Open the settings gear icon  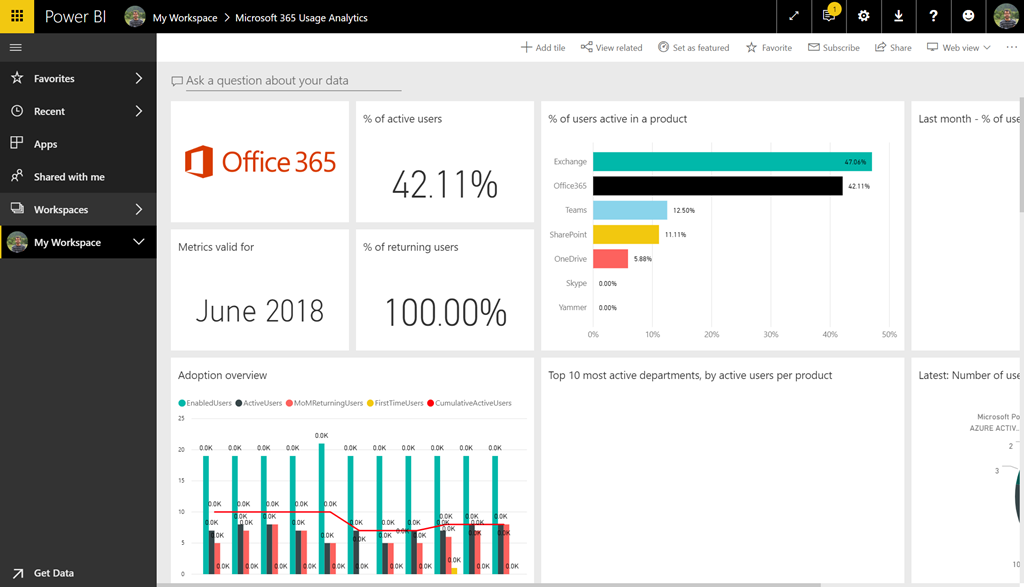click(x=863, y=16)
